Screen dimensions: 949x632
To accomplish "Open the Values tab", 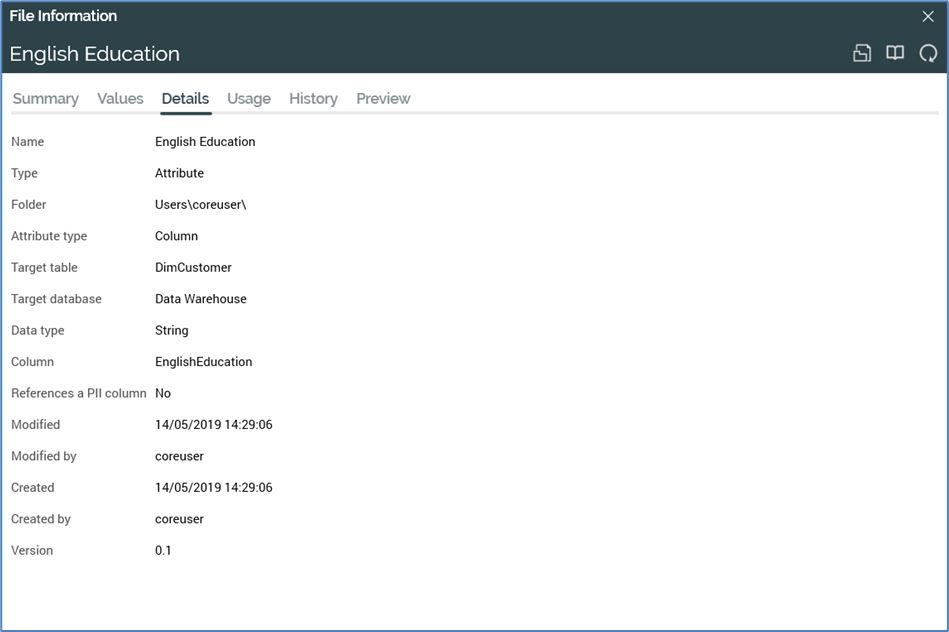I will [x=120, y=99].
